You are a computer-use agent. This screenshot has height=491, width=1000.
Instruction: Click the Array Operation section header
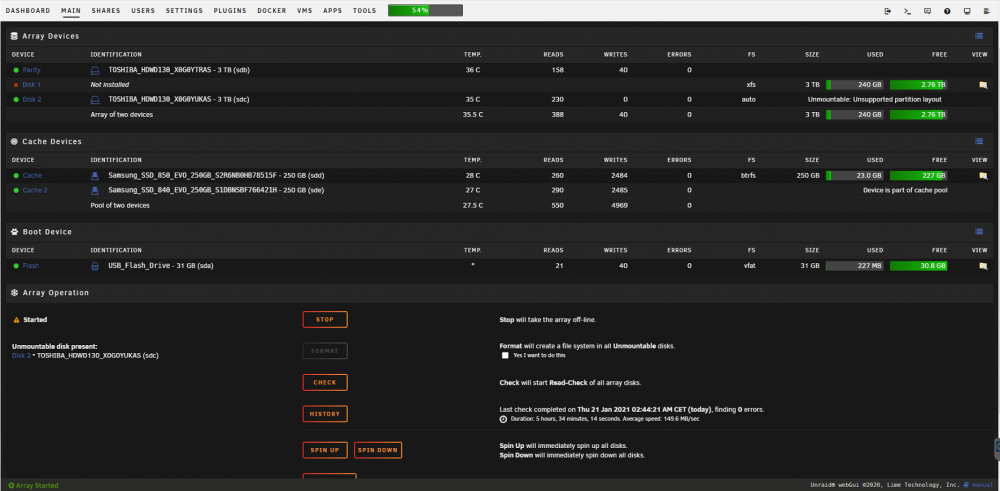pyautogui.click(x=500, y=293)
